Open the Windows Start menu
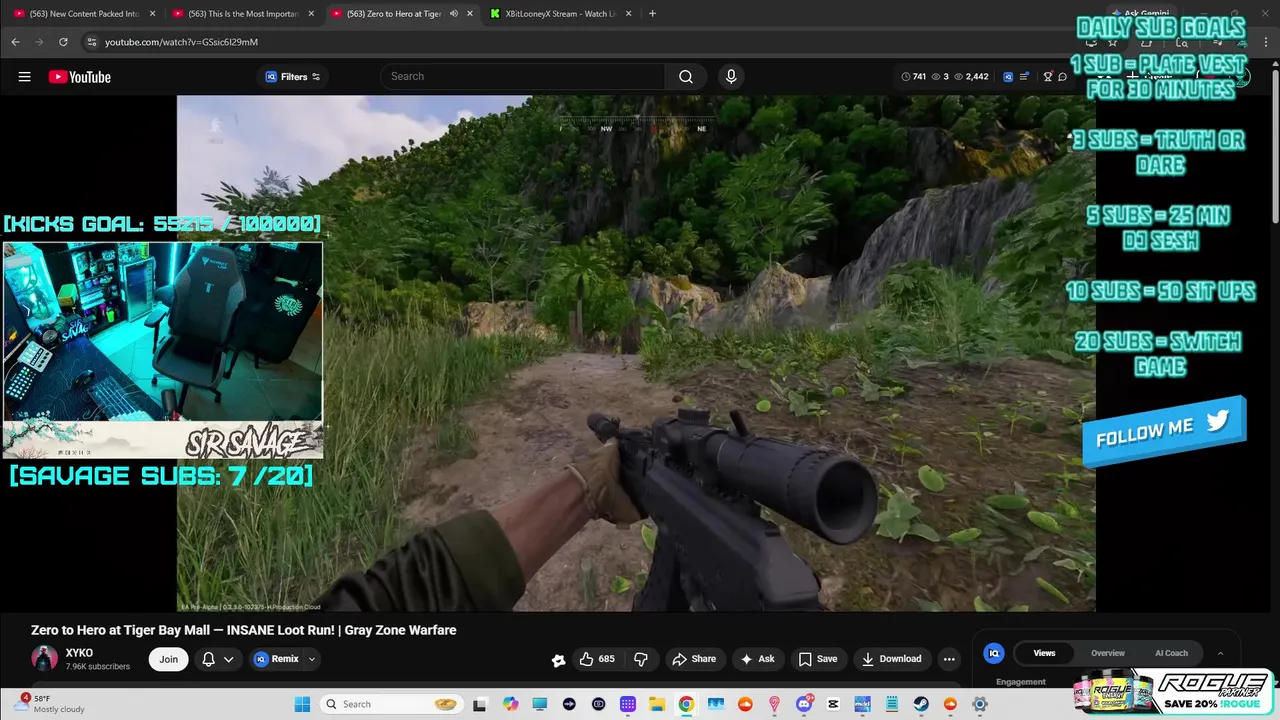Viewport: 1280px width, 720px height. (302, 704)
